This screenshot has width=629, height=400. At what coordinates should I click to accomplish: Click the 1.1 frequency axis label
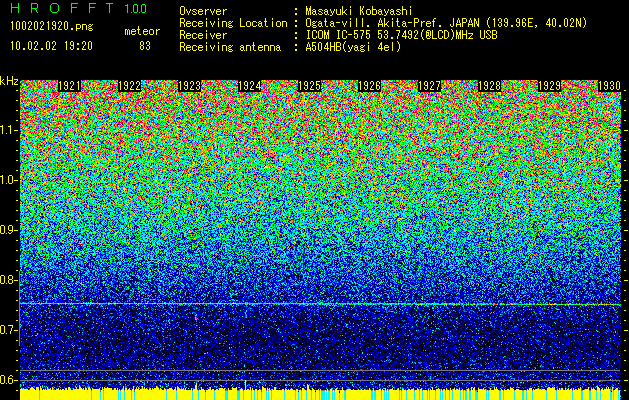[x=8, y=130]
